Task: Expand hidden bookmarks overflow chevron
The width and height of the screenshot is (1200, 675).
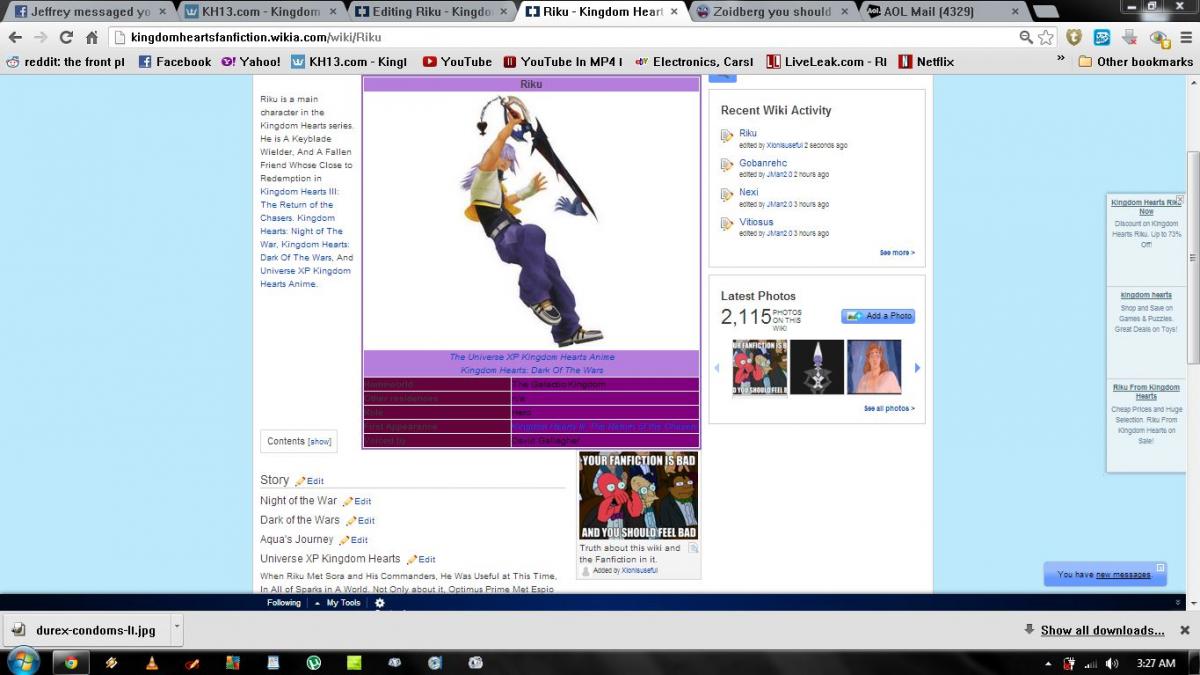Action: (1061, 59)
